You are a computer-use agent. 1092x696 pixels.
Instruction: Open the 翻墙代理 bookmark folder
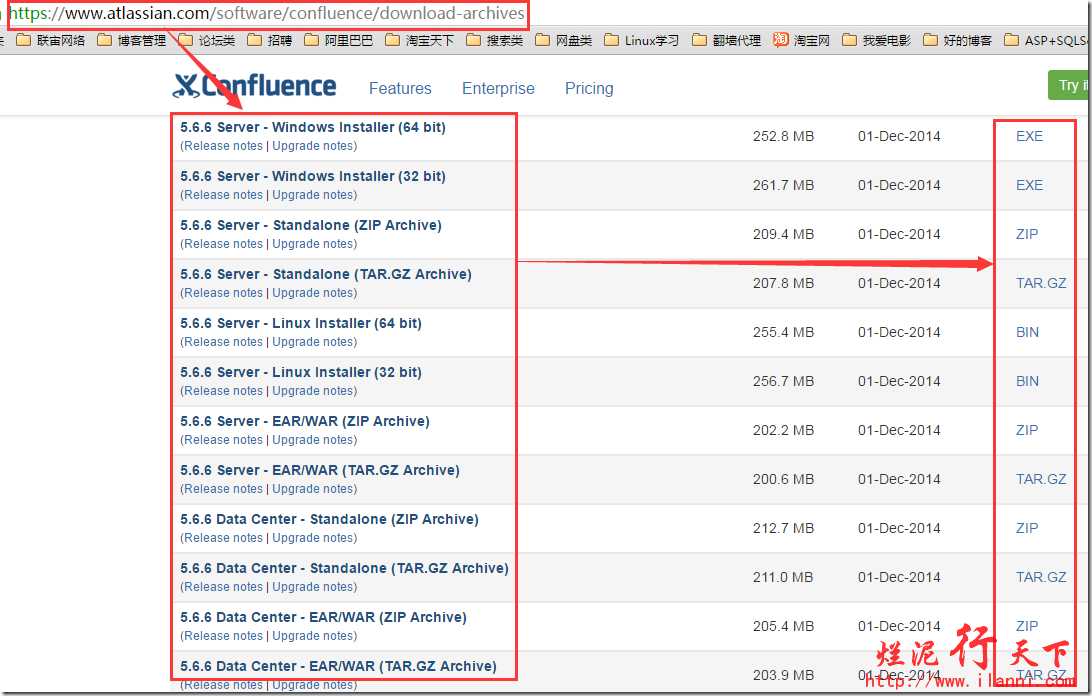pos(726,40)
